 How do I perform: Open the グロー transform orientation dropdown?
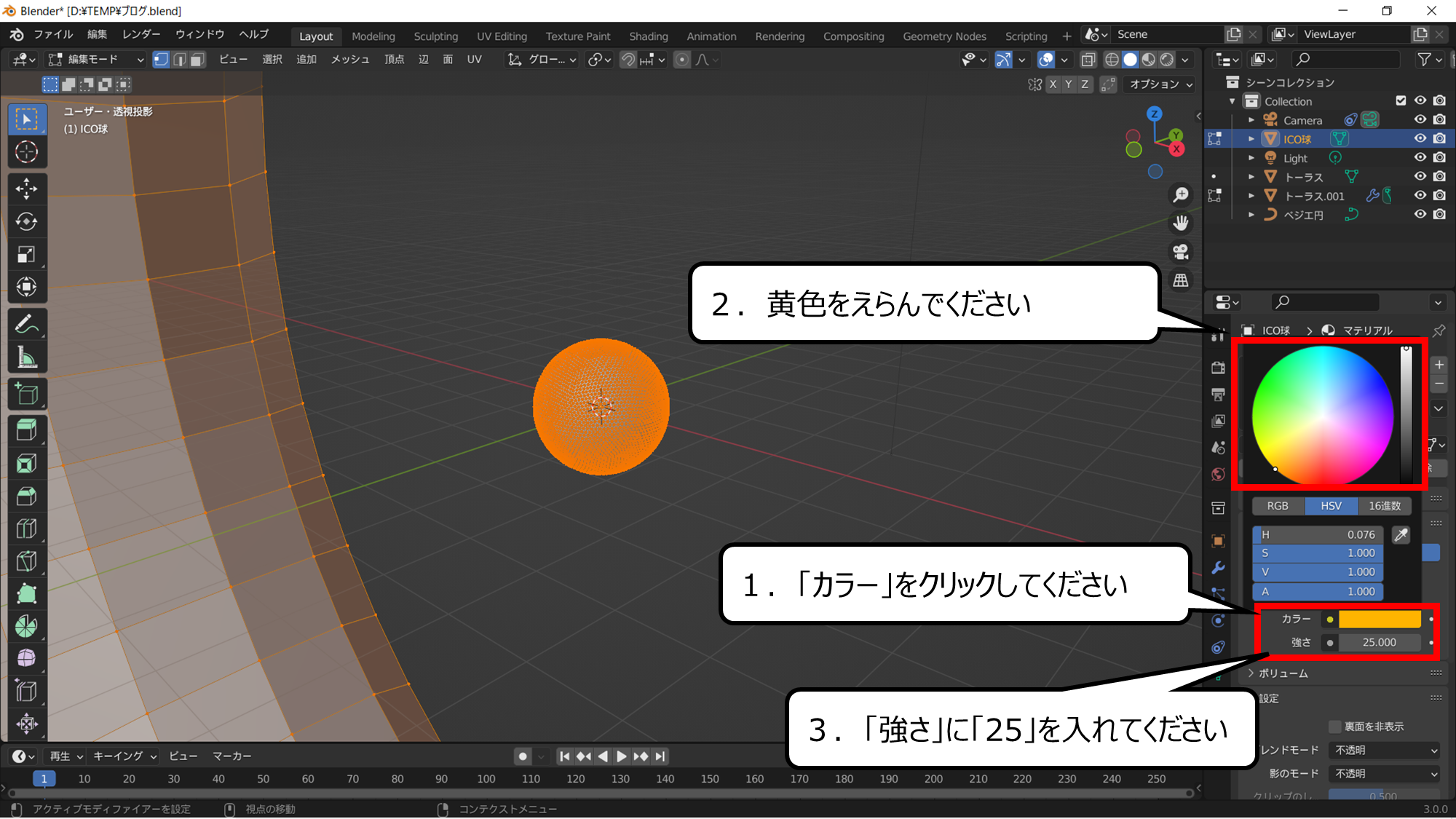point(542,60)
